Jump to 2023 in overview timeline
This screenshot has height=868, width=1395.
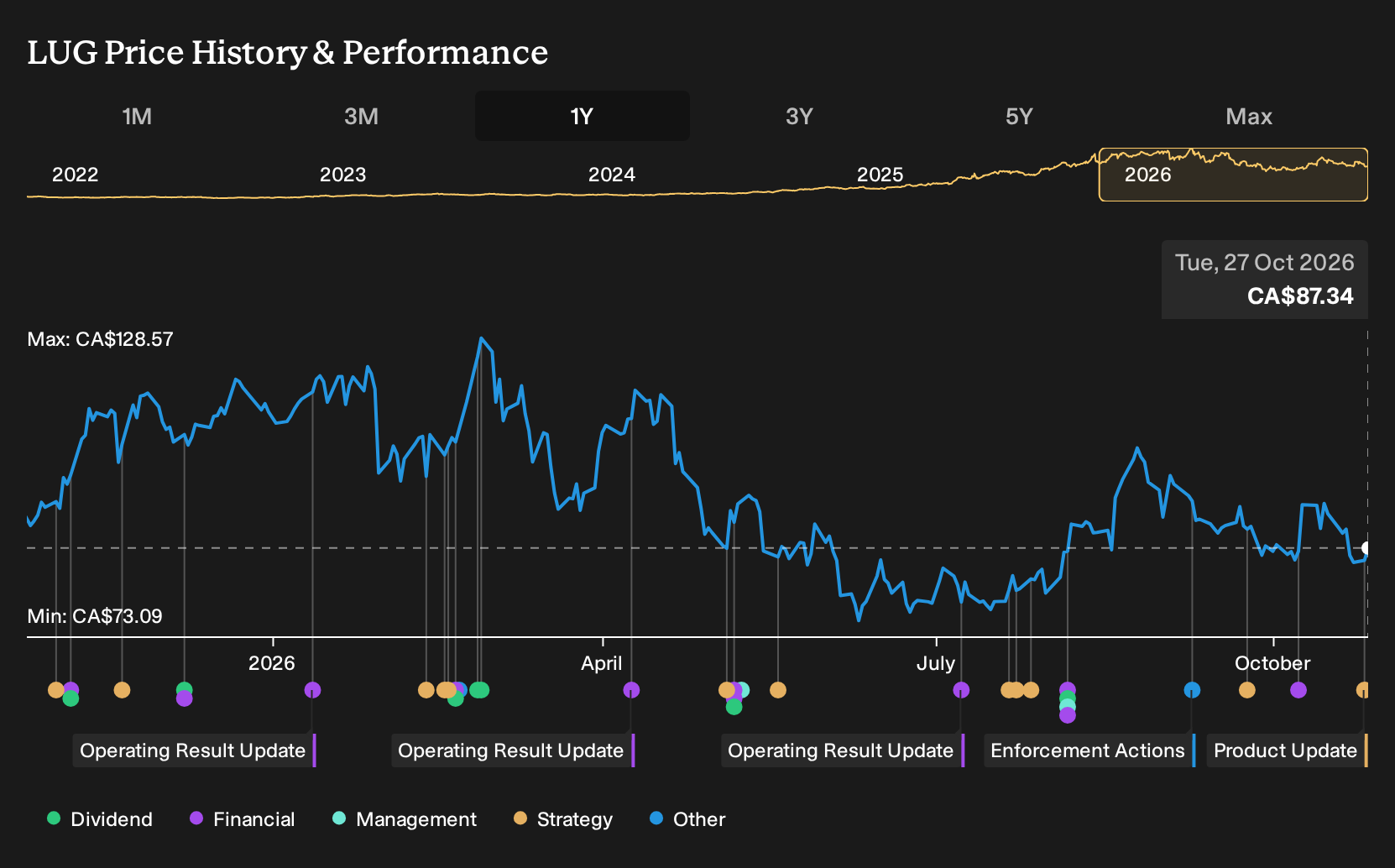coord(342,175)
